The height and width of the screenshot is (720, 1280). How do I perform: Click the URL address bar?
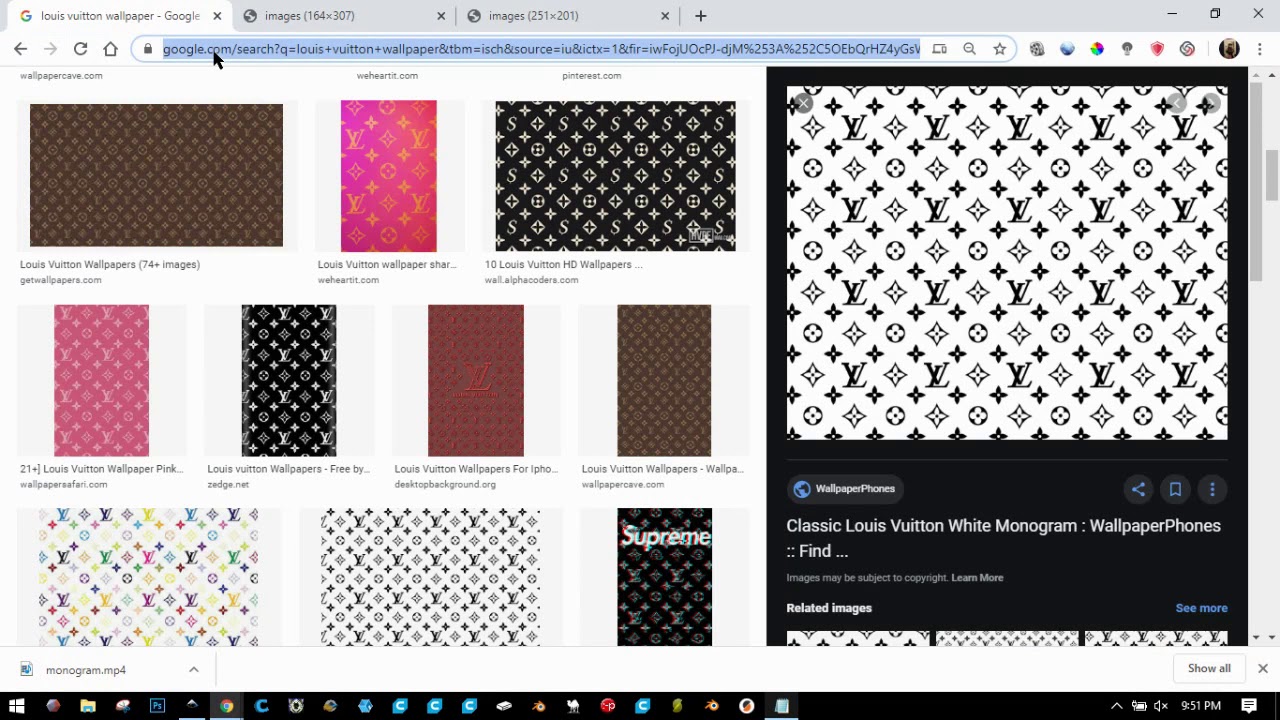click(x=540, y=49)
